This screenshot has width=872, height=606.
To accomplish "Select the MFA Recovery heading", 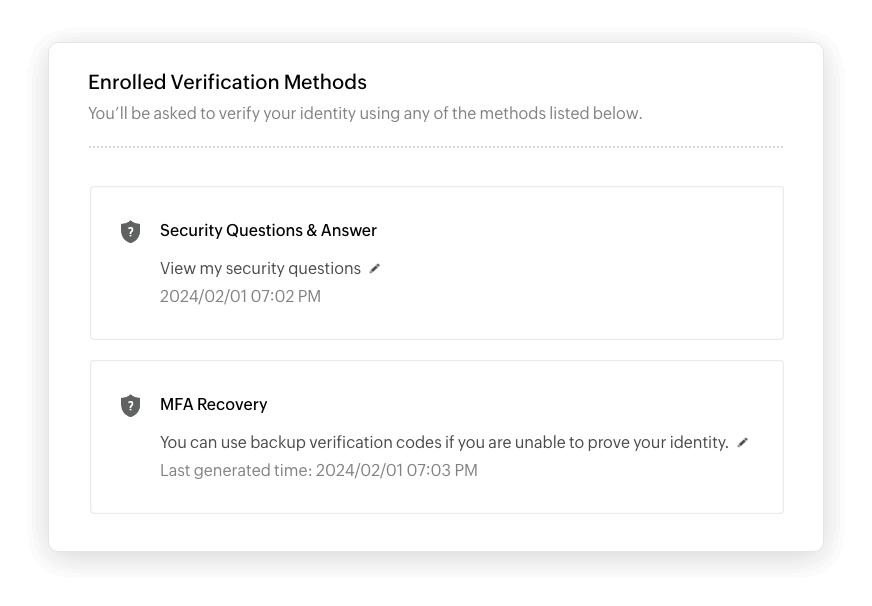I will coord(214,404).
